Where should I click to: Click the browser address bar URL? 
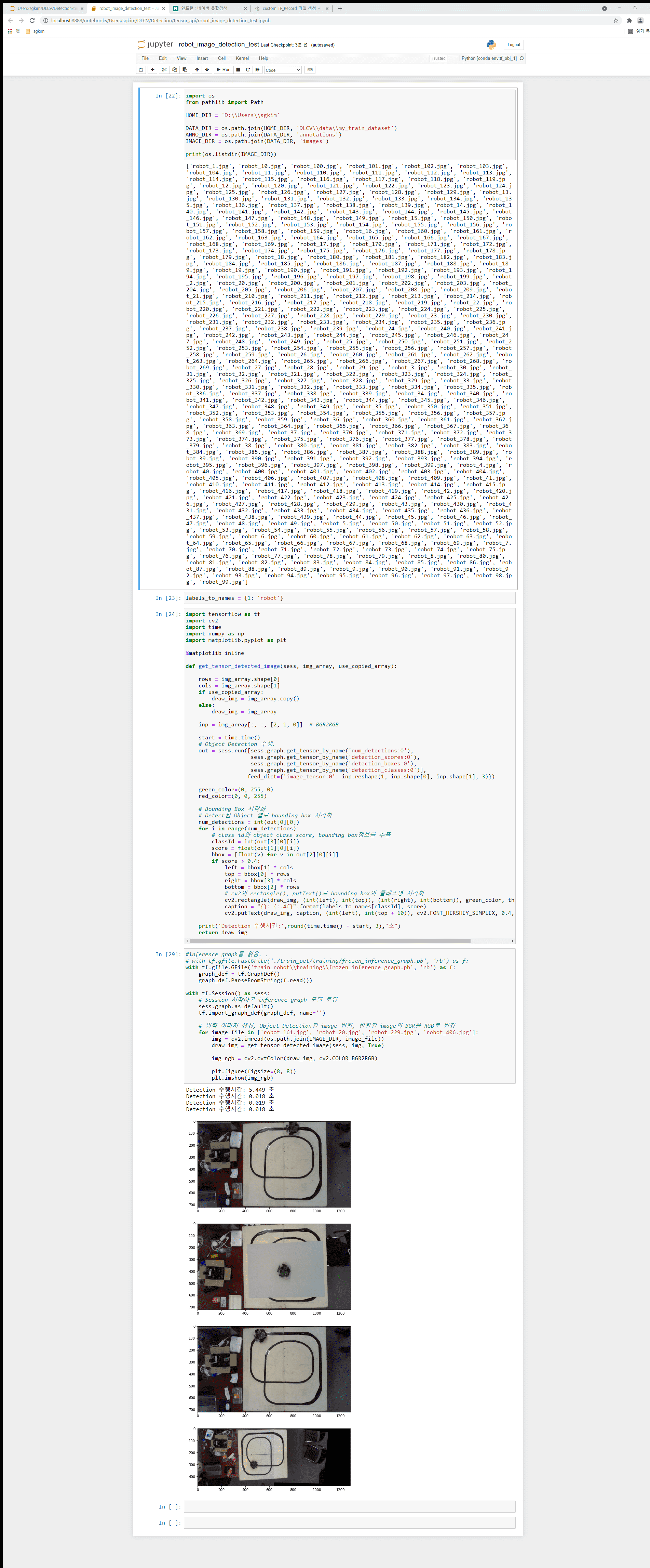(x=161, y=21)
